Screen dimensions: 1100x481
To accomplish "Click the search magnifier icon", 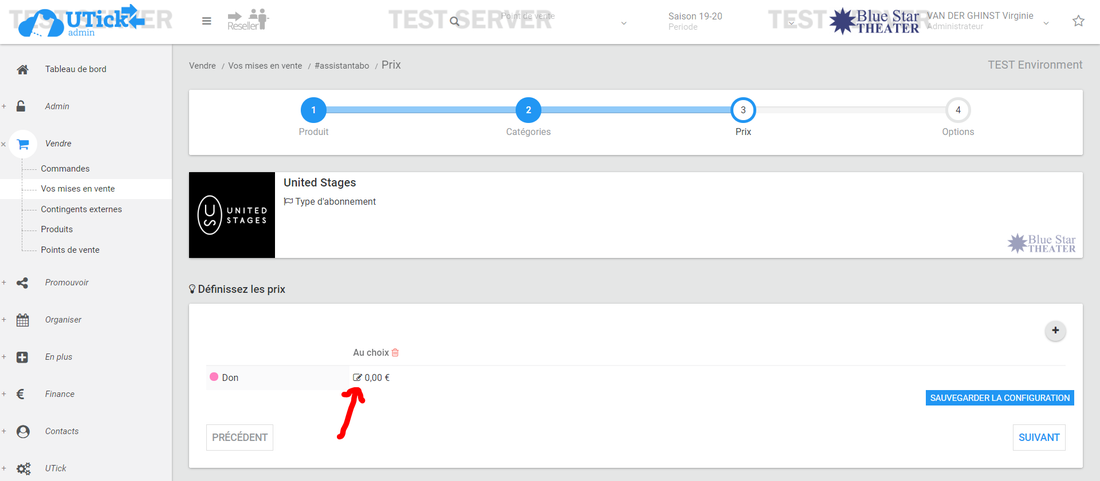I will coord(455,21).
